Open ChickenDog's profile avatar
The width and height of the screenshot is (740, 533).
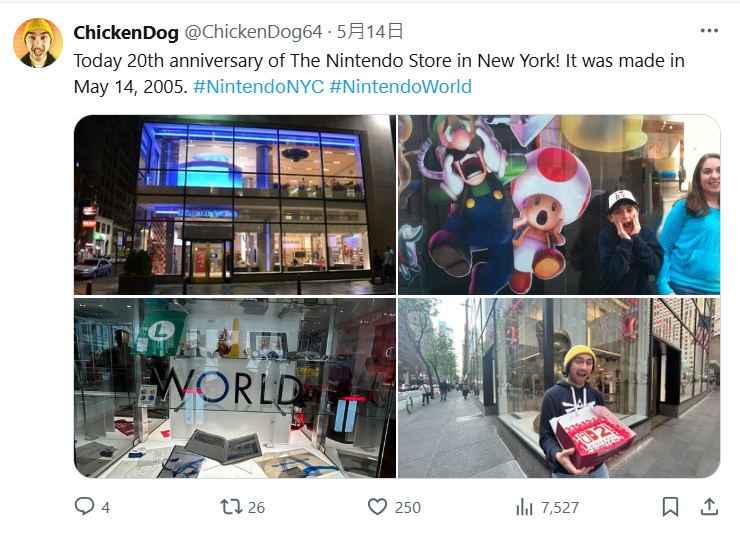pos(38,43)
